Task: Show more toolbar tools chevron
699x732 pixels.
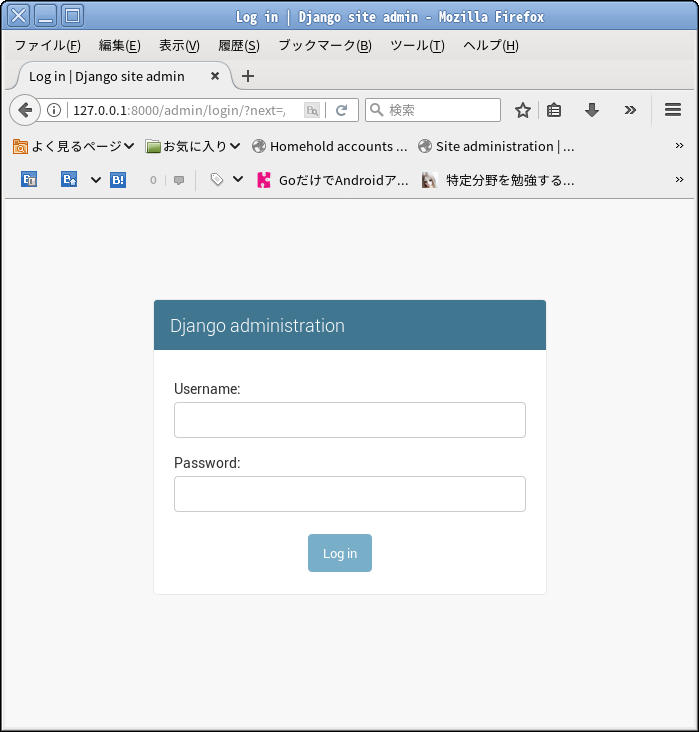Action: pos(630,110)
